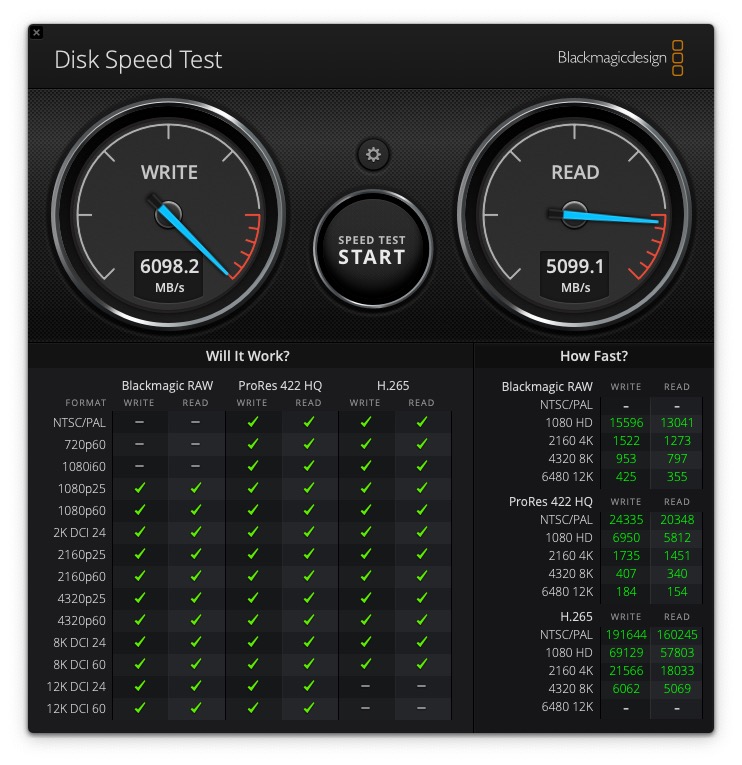Image resolution: width=742 pixels, height=765 pixels.
Task: Click the 12K DCI 60 row label
Action: (x=76, y=708)
